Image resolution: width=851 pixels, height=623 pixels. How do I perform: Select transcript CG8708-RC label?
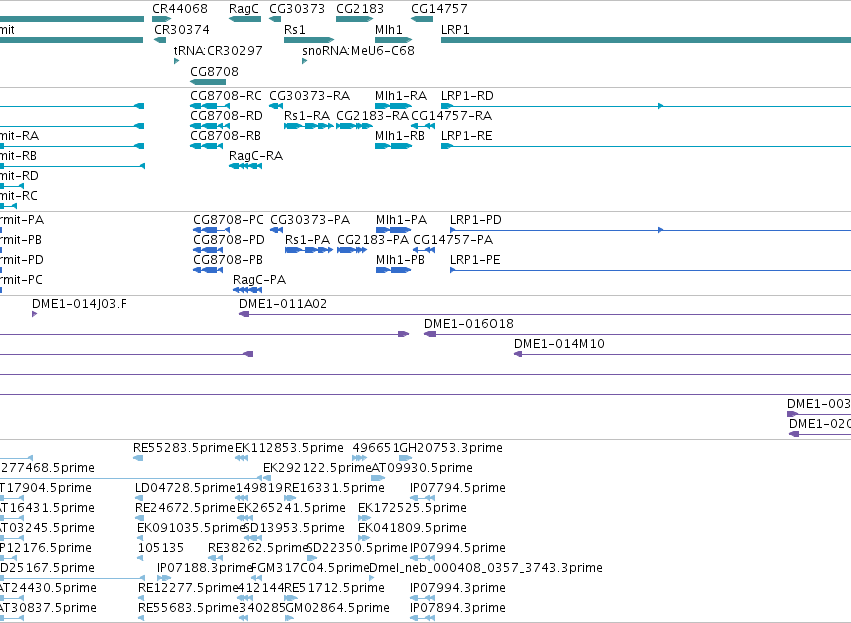click(226, 96)
